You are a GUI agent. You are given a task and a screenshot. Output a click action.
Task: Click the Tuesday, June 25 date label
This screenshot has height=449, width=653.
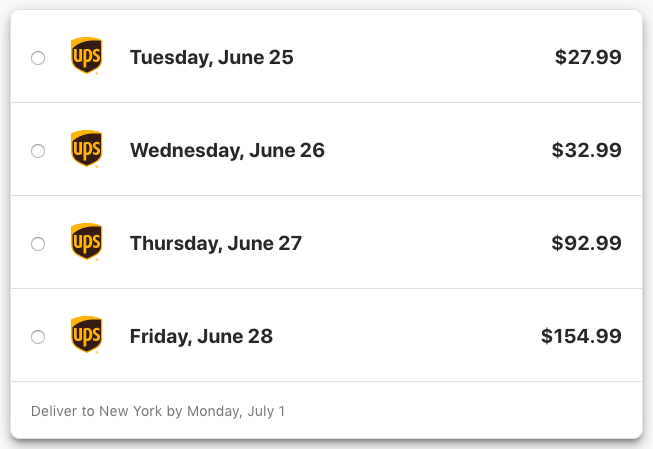(x=211, y=58)
